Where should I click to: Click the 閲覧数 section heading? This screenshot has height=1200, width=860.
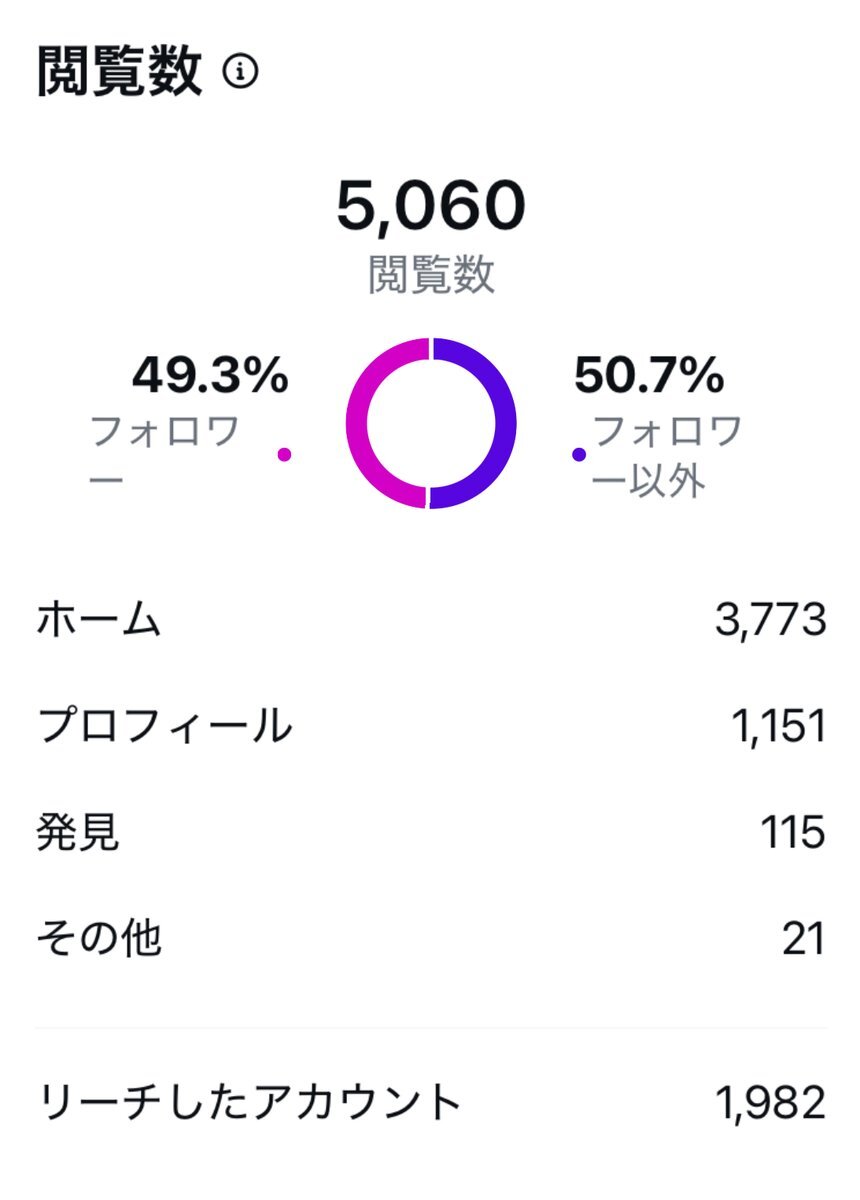point(120,73)
